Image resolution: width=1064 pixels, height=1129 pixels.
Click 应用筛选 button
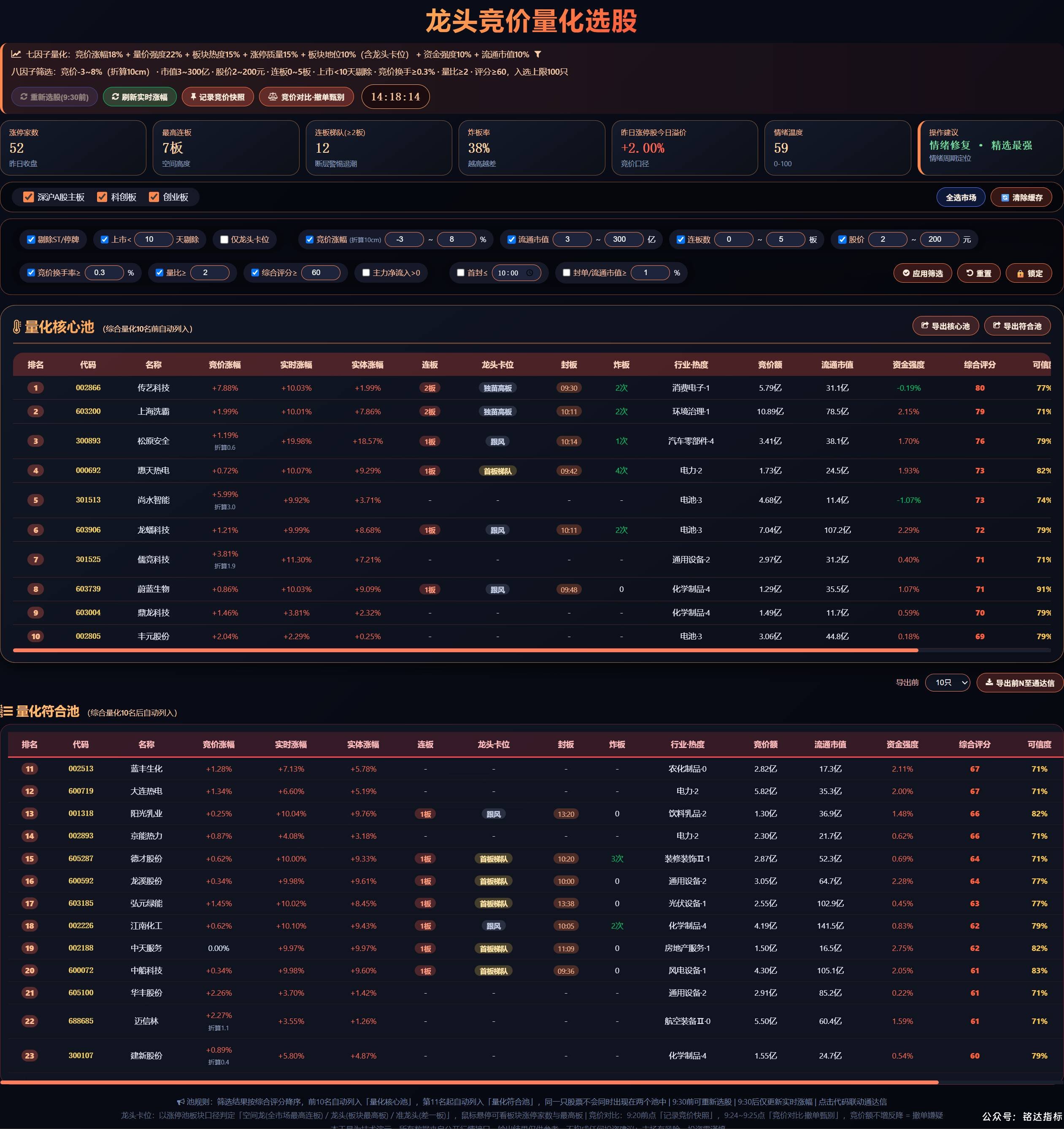[923, 273]
